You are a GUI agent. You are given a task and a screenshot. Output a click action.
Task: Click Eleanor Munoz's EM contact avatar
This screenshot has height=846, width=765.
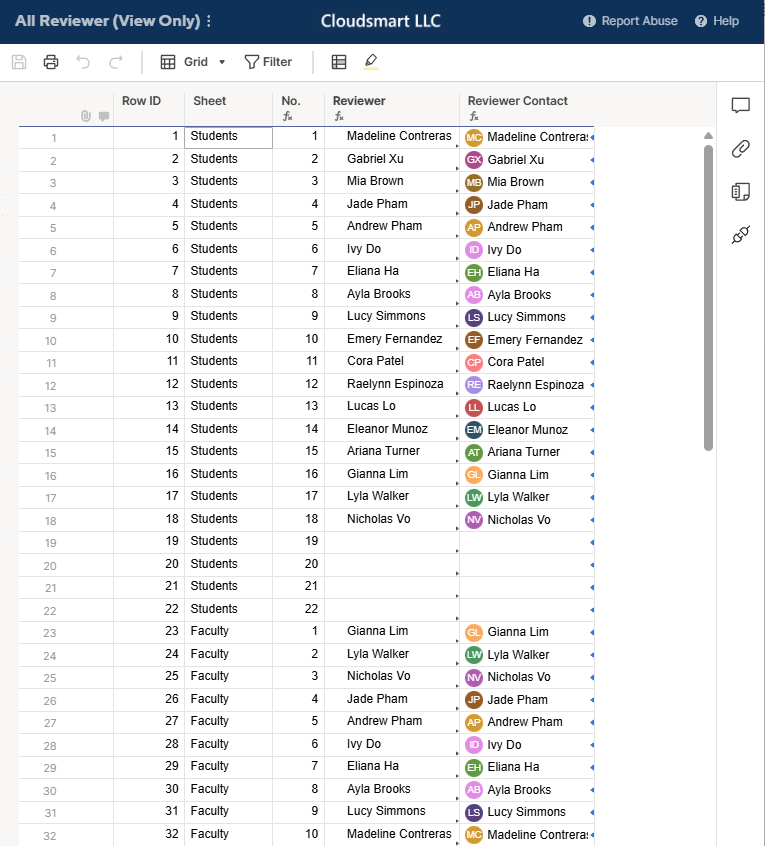[474, 430]
